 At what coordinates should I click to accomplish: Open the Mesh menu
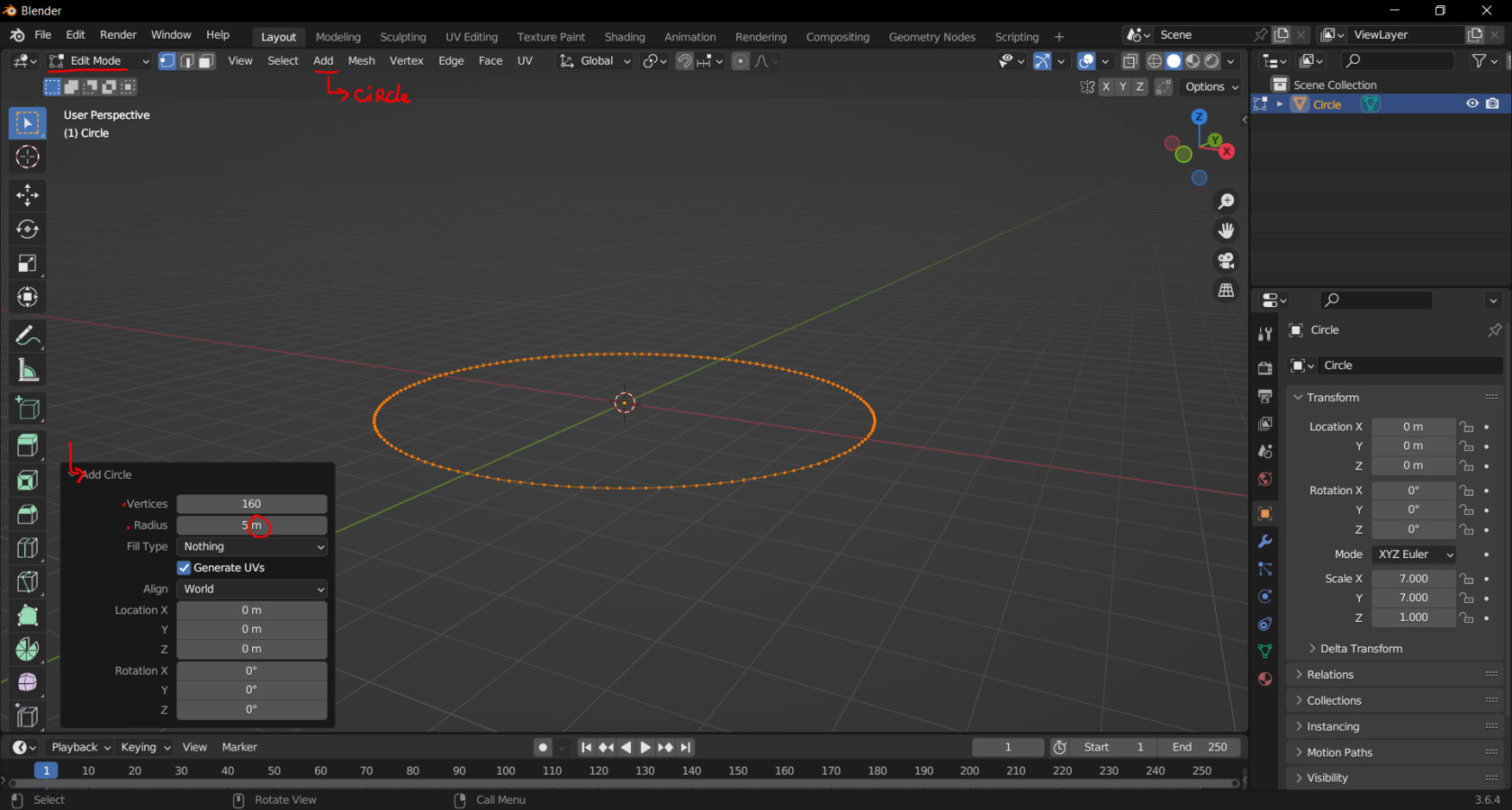(x=361, y=61)
